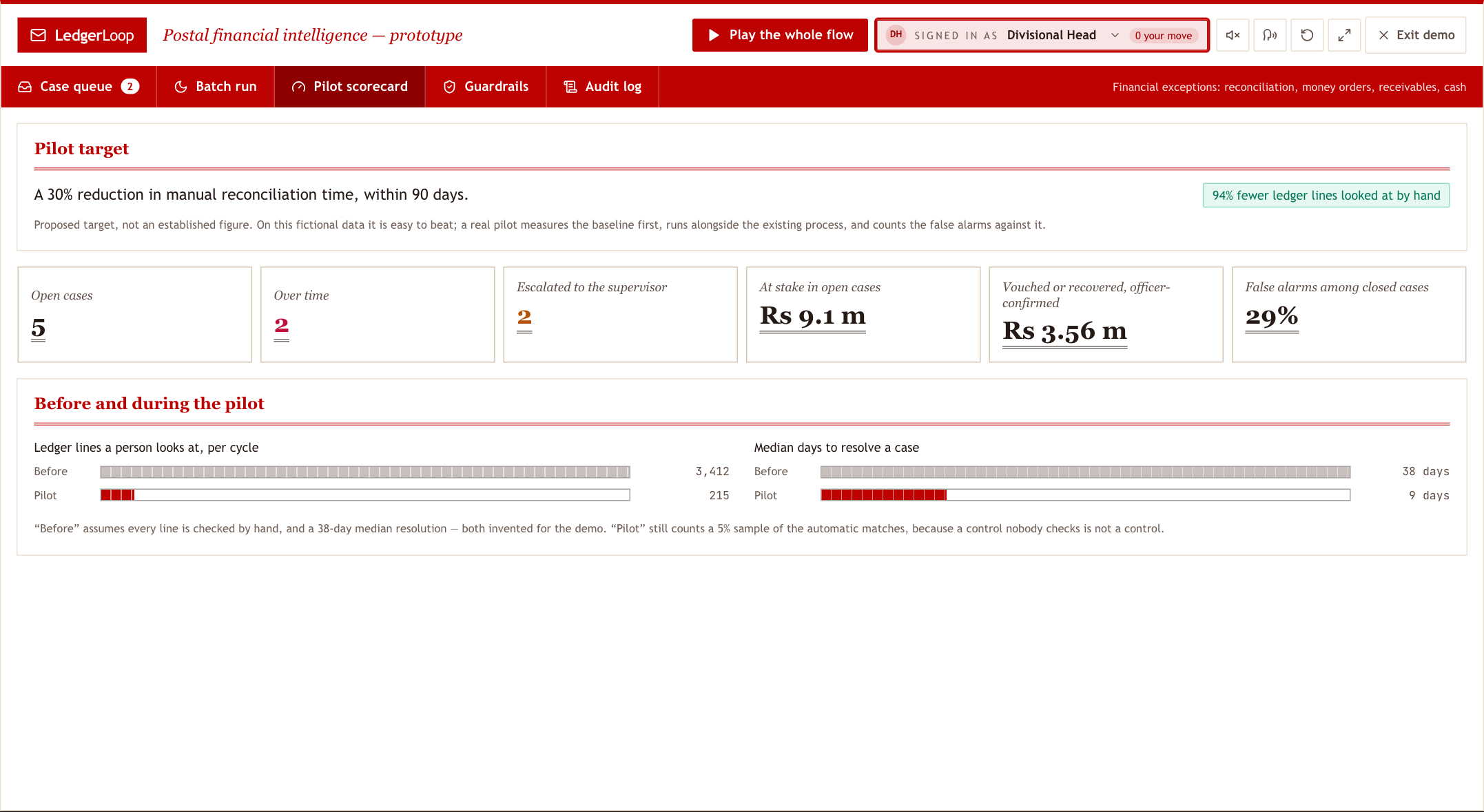Viewport: 1484px width, 812px height.
Task: Click the '215' pilot lines value
Action: pos(719,496)
